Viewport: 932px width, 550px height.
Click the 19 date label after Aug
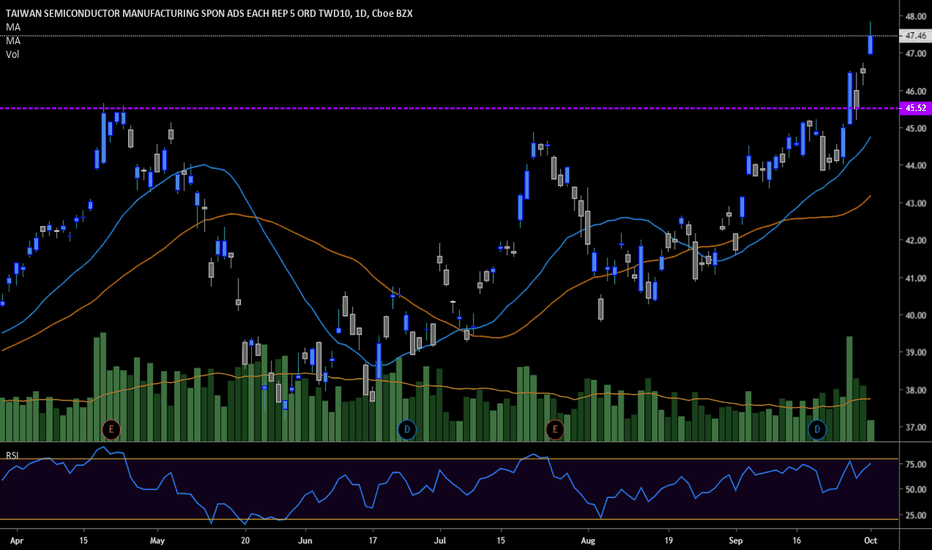(x=669, y=540)
